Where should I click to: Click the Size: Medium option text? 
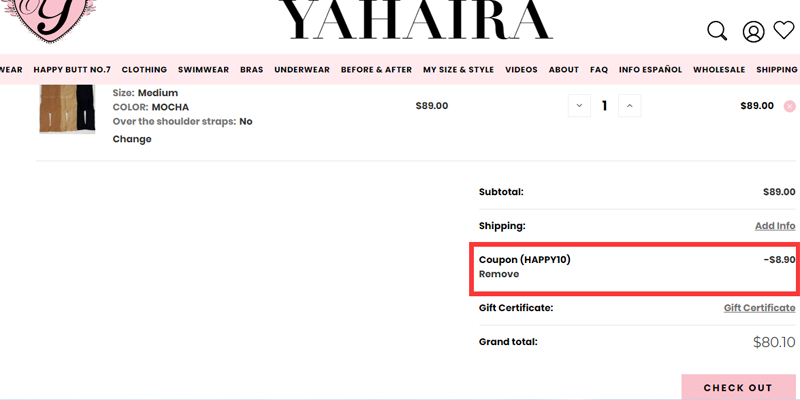(145, 93)
